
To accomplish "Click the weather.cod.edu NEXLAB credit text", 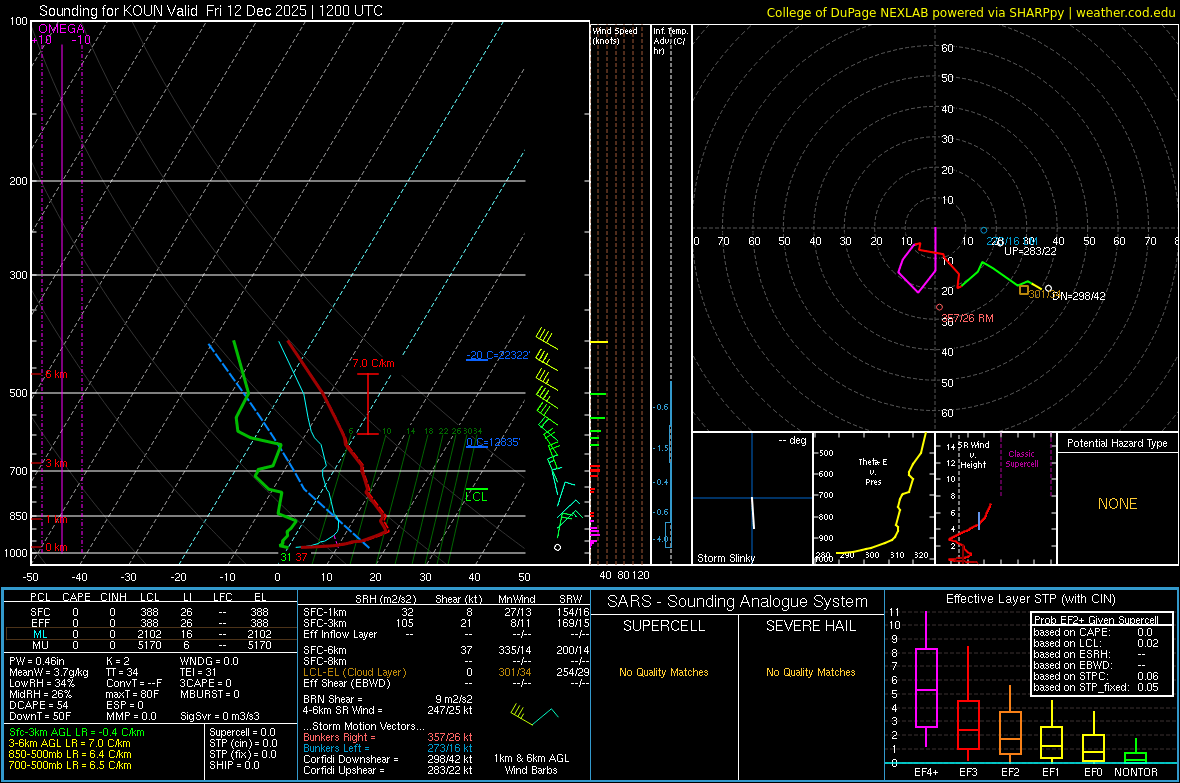I will pyautogui.click(x=970, y=12).
